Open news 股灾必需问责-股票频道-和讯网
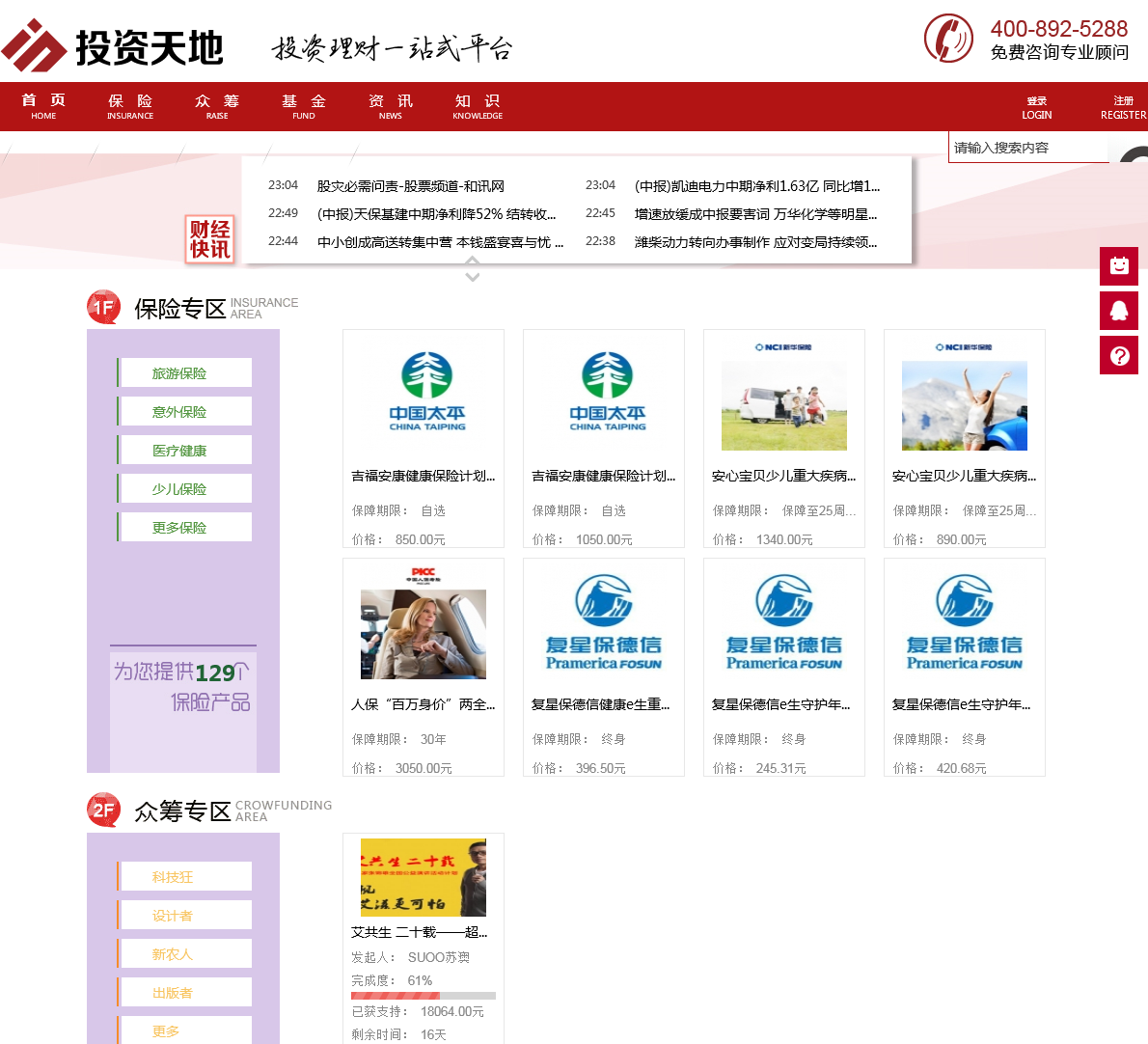This screenshot has height=1044, width=1148. tap(411, 186)
